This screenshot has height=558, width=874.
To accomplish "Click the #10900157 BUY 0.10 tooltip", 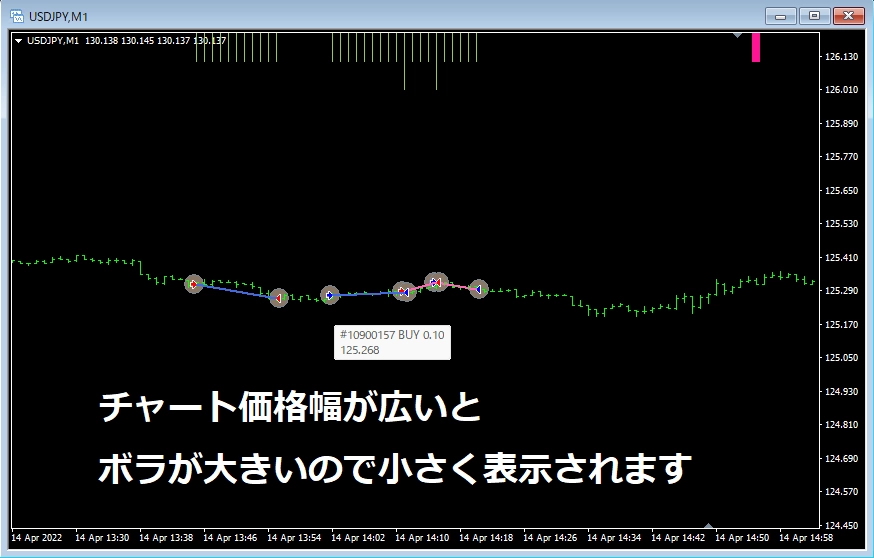I will 392,342.
